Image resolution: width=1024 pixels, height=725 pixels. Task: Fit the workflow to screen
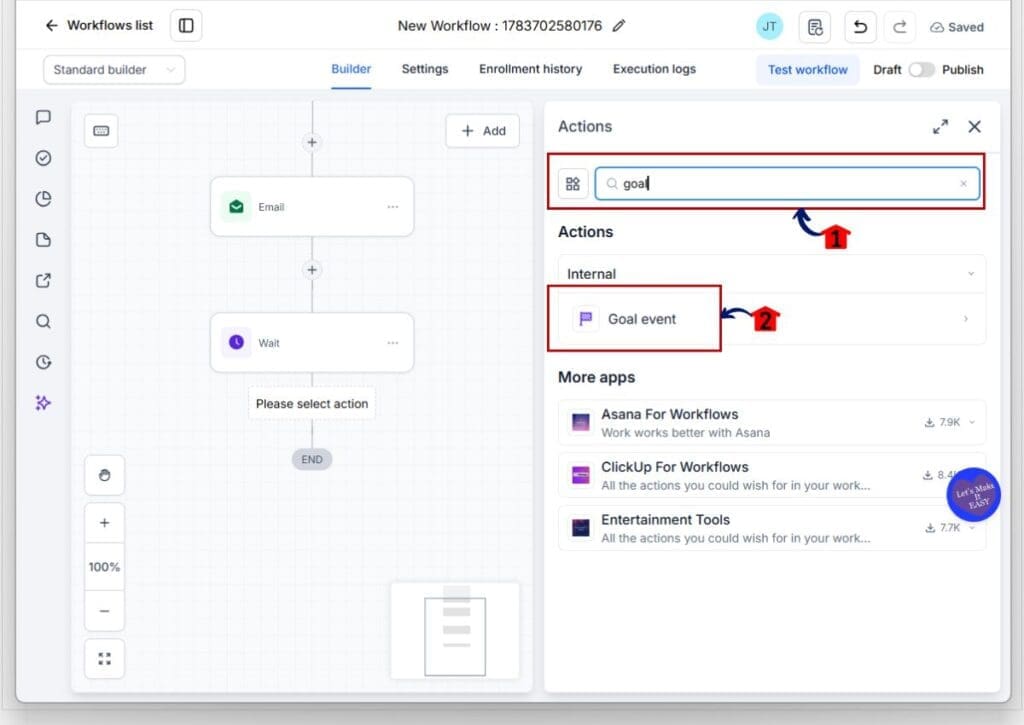click(104, 658)
